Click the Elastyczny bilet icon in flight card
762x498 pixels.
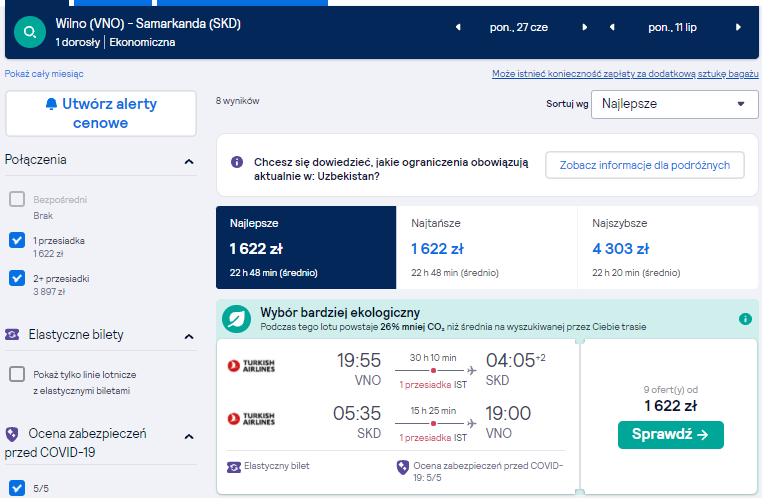point(234,467)
